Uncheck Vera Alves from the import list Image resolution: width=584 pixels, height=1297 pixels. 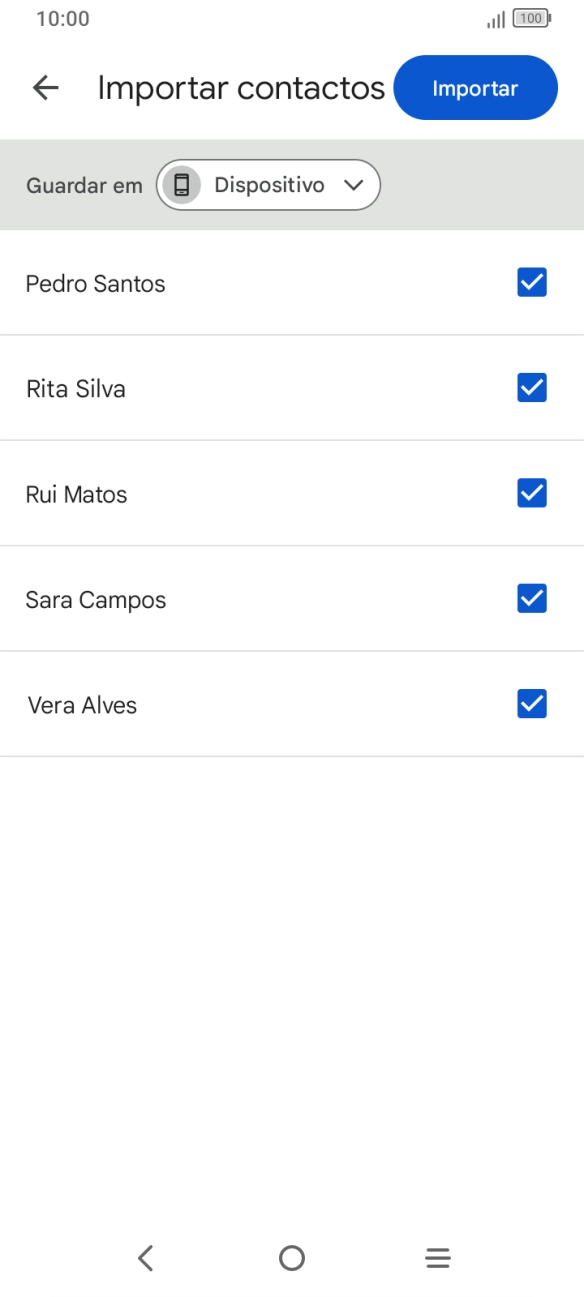pyautogui.click(x=531, y=704)
